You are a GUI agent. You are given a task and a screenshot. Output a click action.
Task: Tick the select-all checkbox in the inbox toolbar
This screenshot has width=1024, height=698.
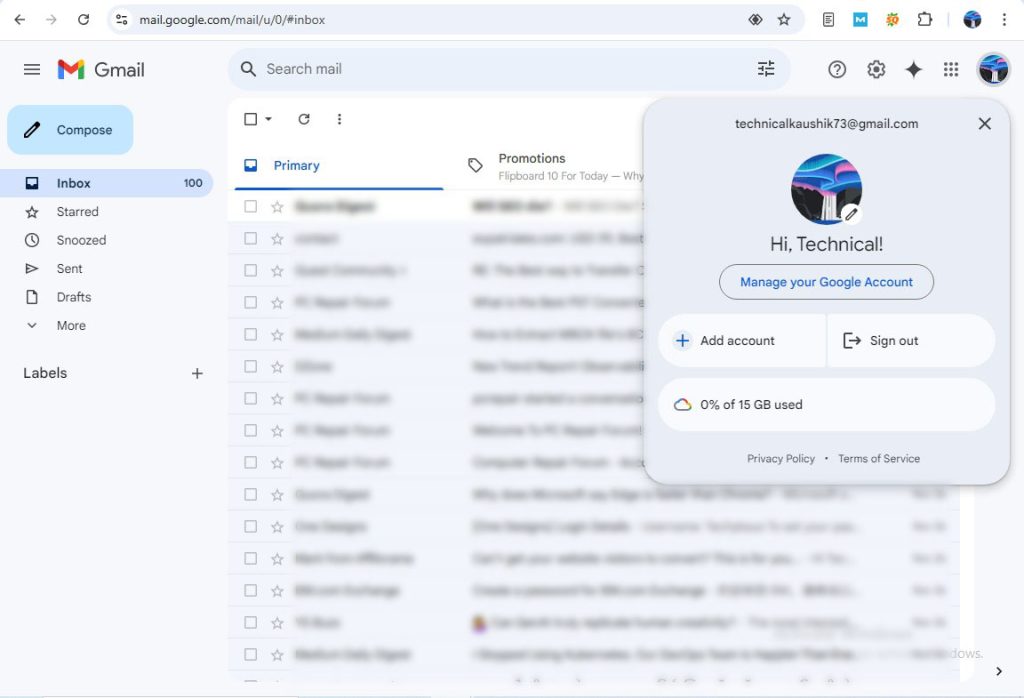click(250, 119)
